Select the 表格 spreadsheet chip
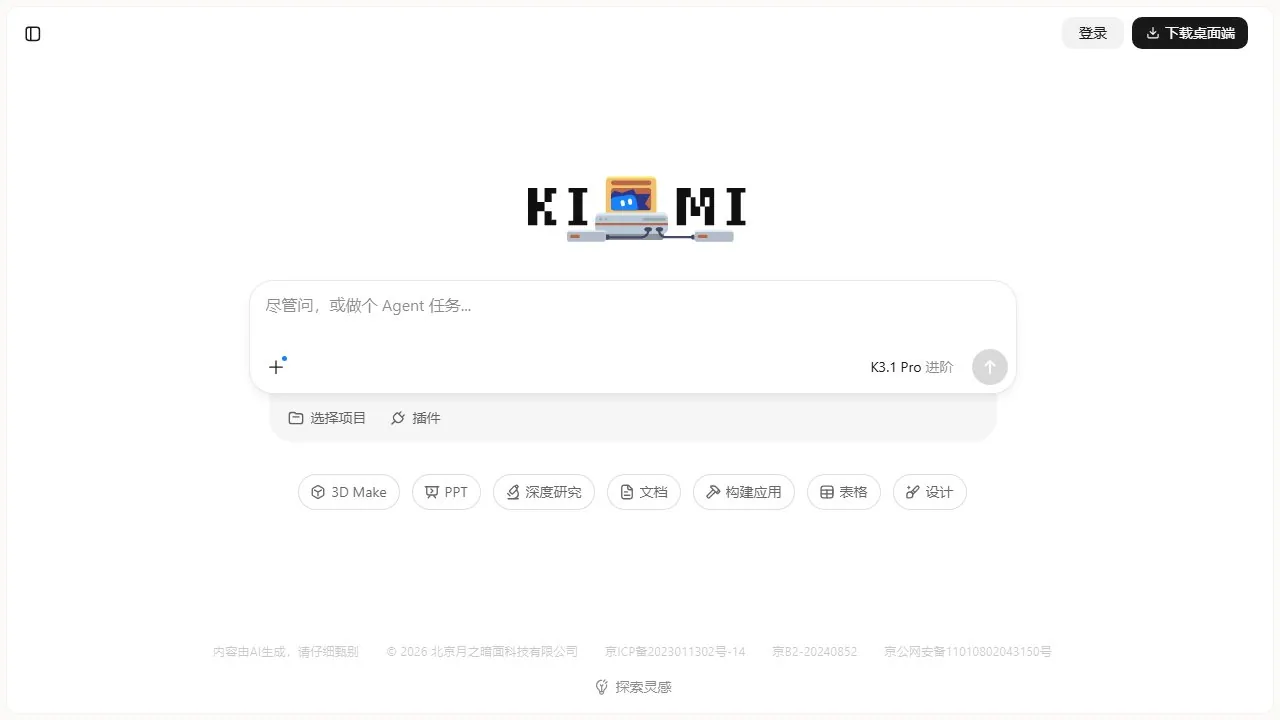This screenshot has height=720, width=1280. [x=844, y=492]
